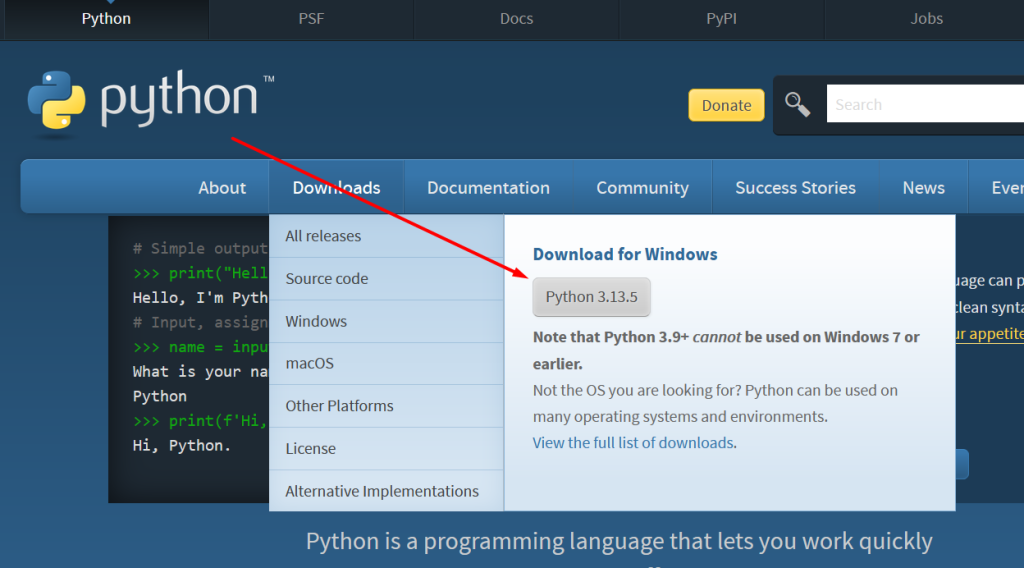
Task: Focus the Search input field
Action: (x=925, y=104)
